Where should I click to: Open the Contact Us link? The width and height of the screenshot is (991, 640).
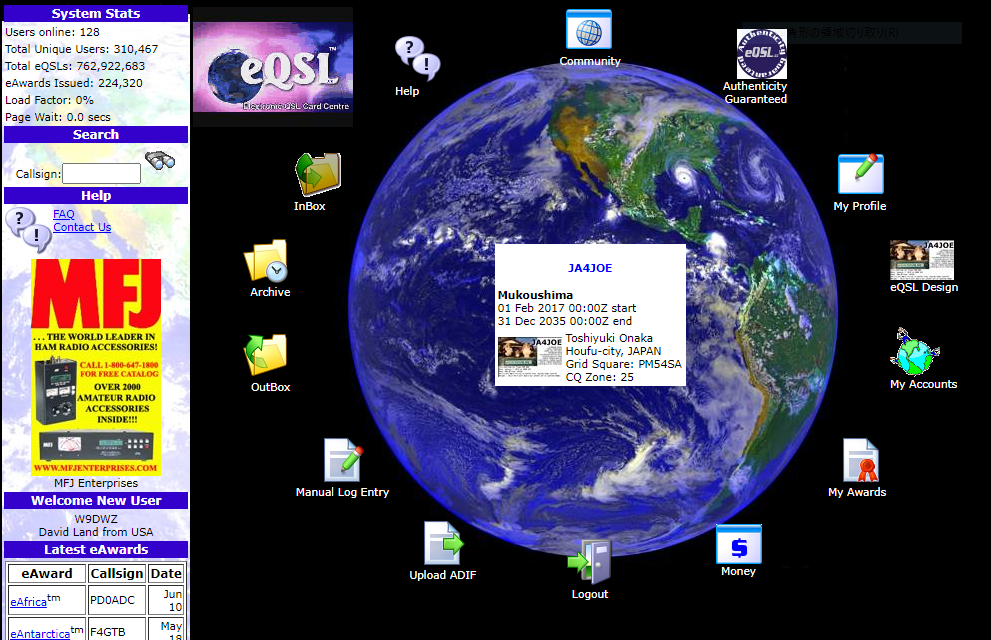pyautogui.click(x=82, y=227)
